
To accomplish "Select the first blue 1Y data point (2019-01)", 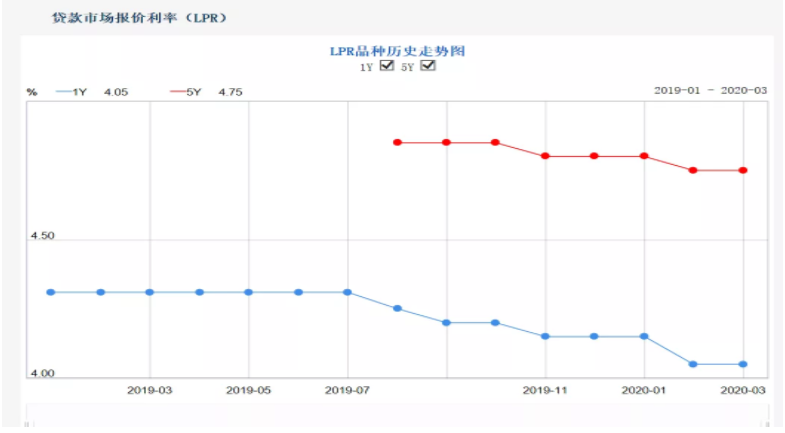I will [51, 292].
